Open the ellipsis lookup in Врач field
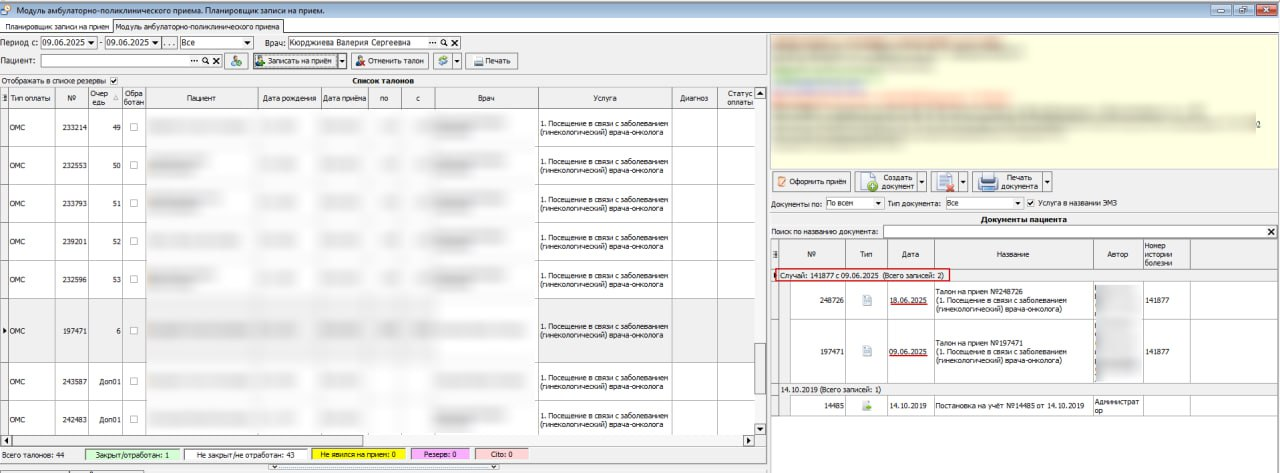Viewport: 1280px width, 473px height. point(433,43)
